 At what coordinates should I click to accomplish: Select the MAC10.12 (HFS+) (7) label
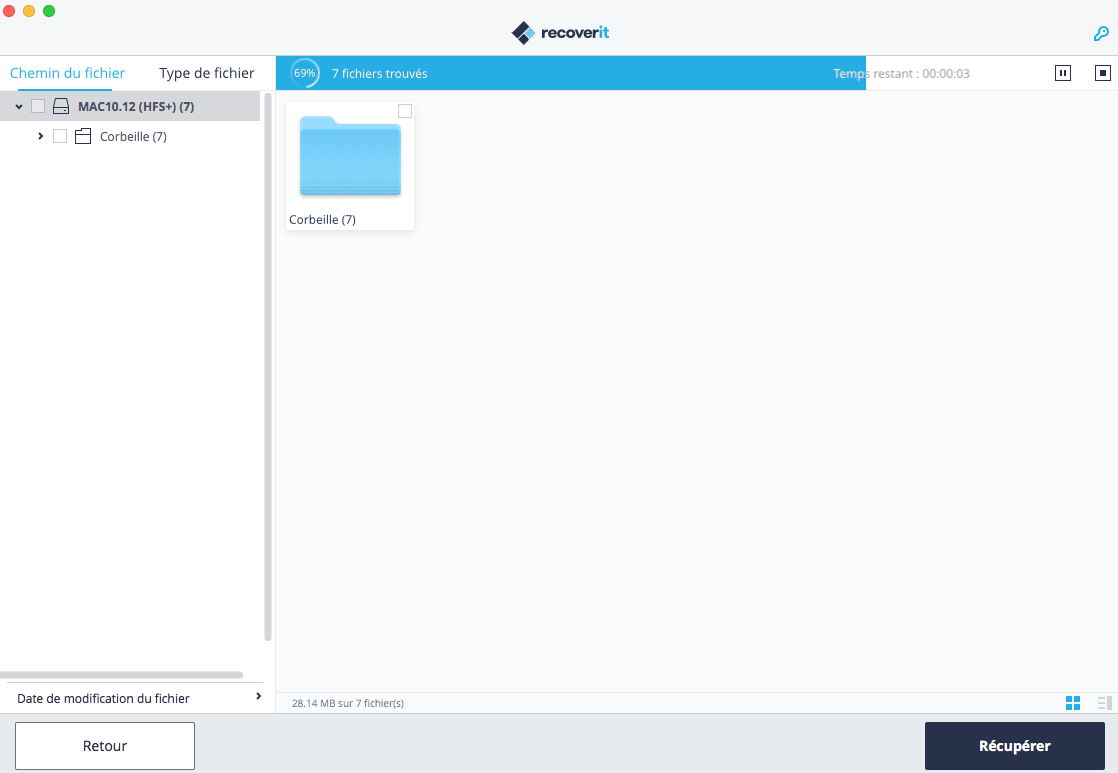[x=136, y=106]
